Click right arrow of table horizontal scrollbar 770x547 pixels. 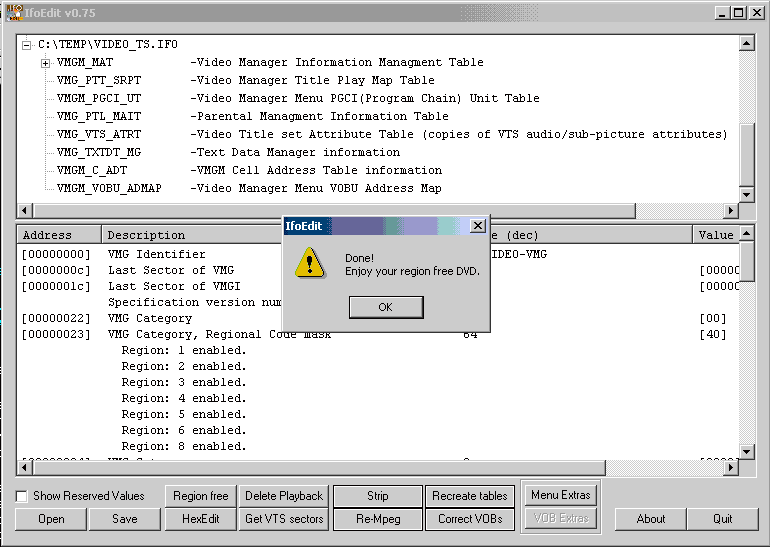tap(731, 467)
